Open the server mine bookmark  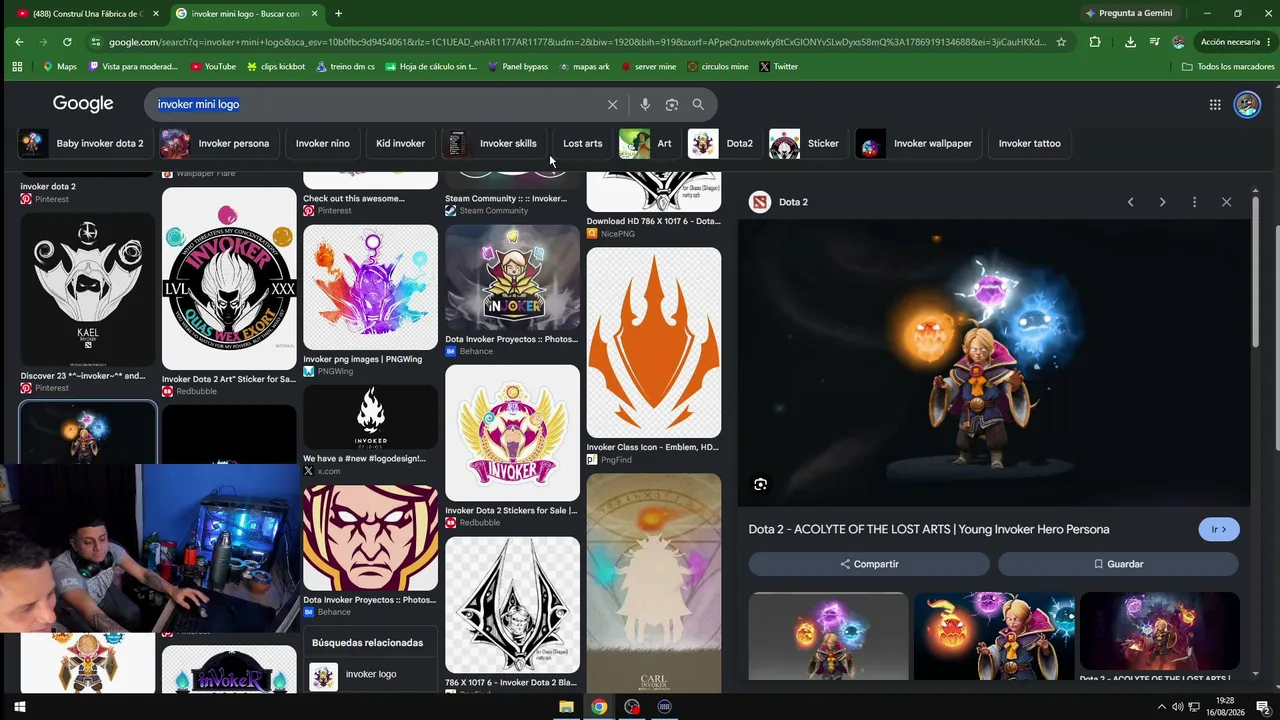(x=648, y=67)
